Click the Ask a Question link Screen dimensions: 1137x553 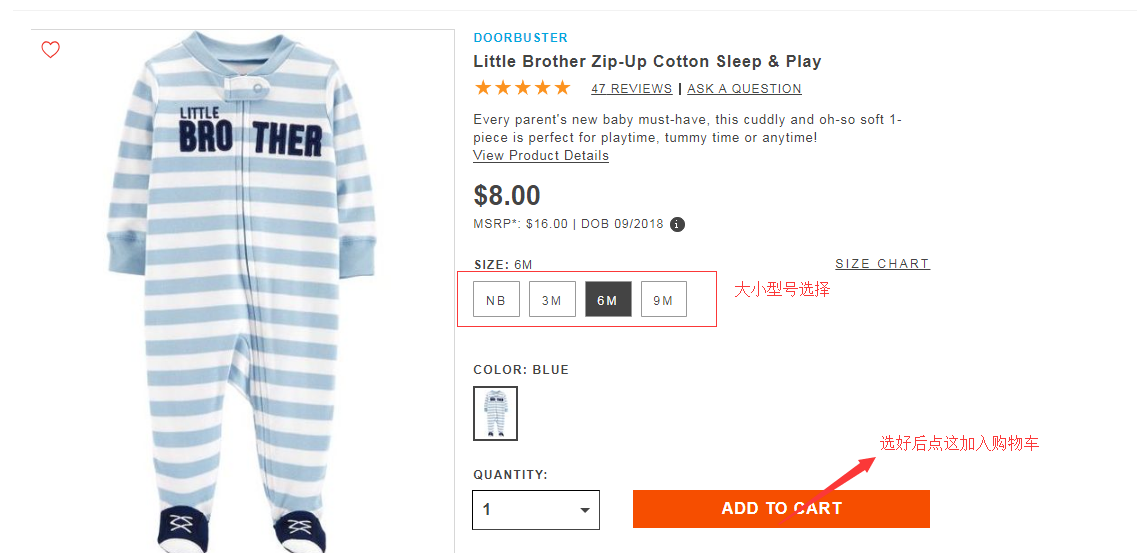[744, 89]
